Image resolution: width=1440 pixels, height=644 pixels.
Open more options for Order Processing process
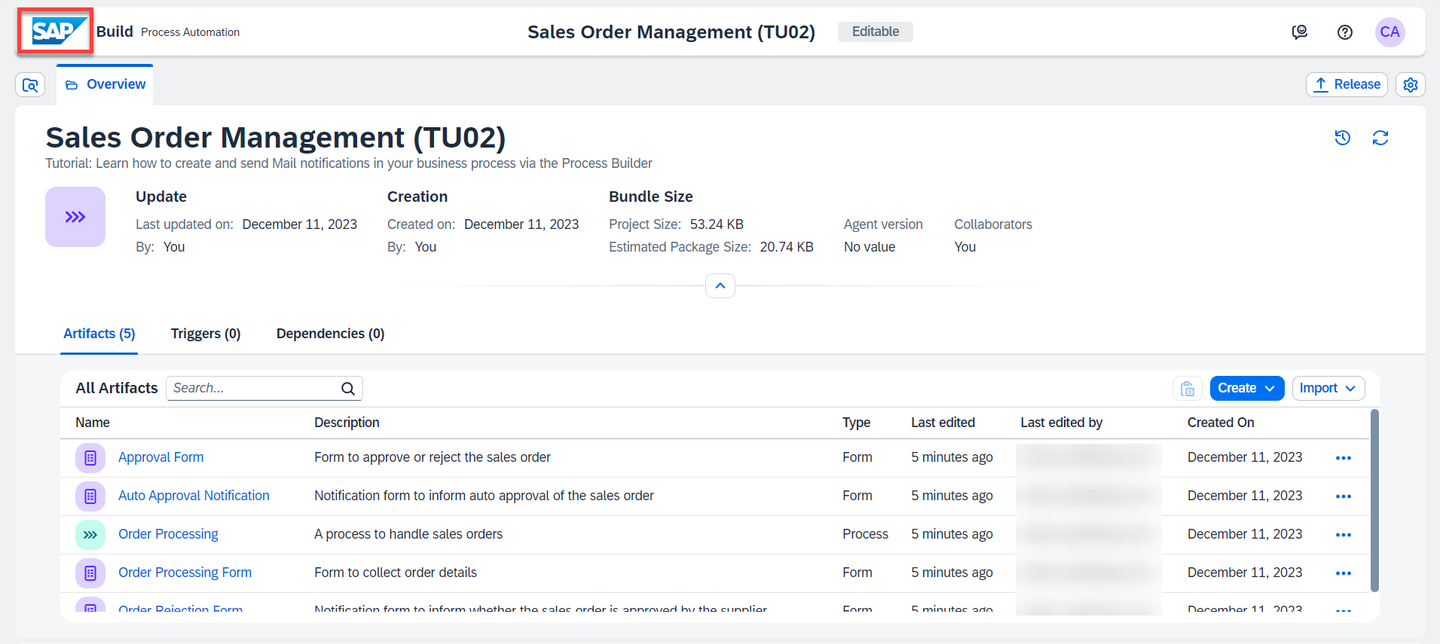(x=1343, y=535)
